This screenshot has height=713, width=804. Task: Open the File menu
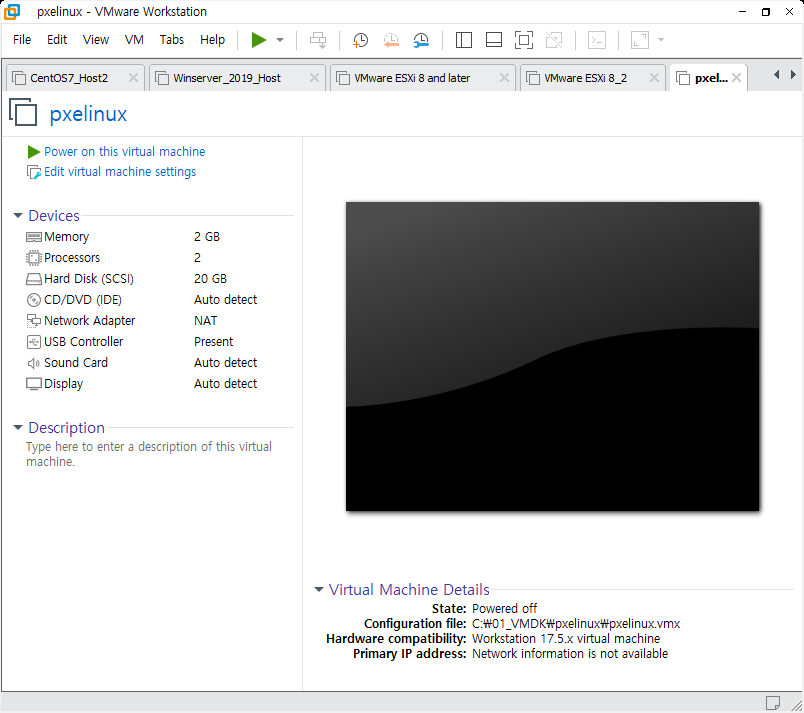22,39
